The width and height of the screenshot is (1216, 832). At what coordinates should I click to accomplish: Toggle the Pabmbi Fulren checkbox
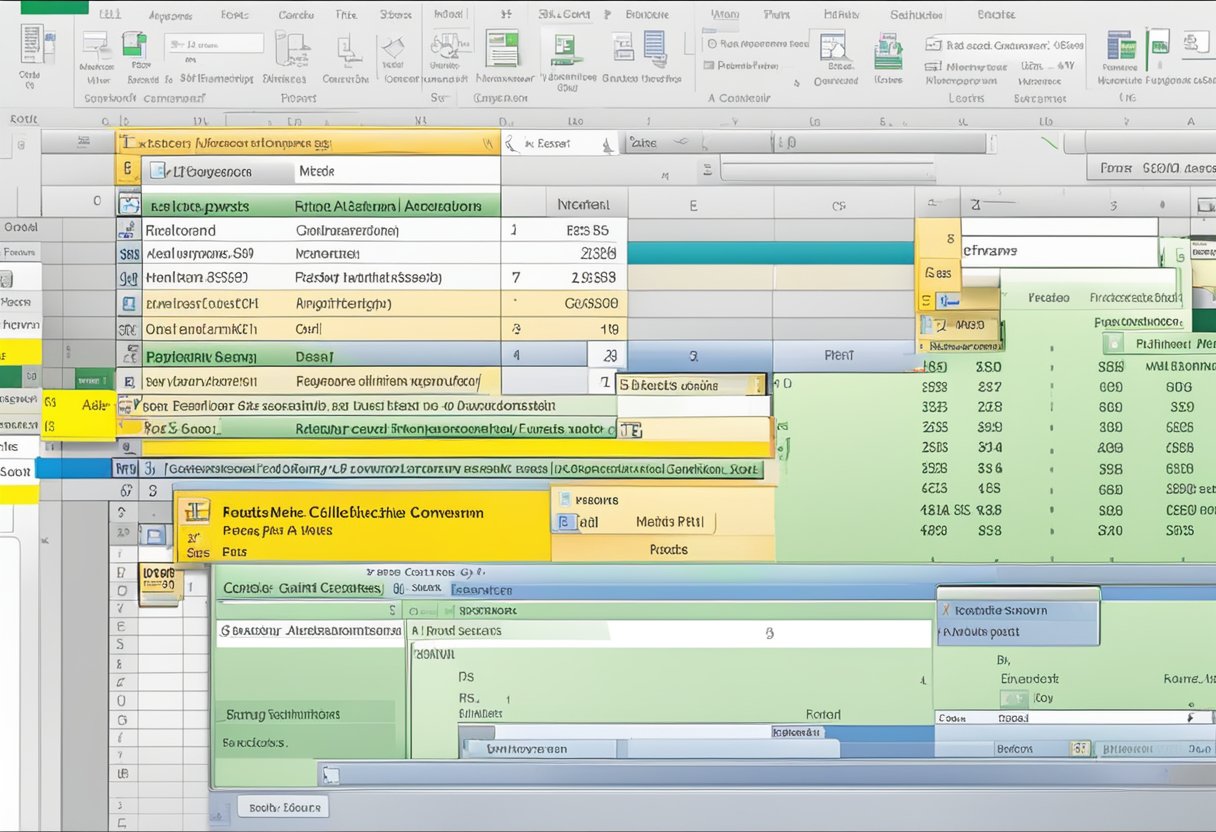tap(710, 66)
